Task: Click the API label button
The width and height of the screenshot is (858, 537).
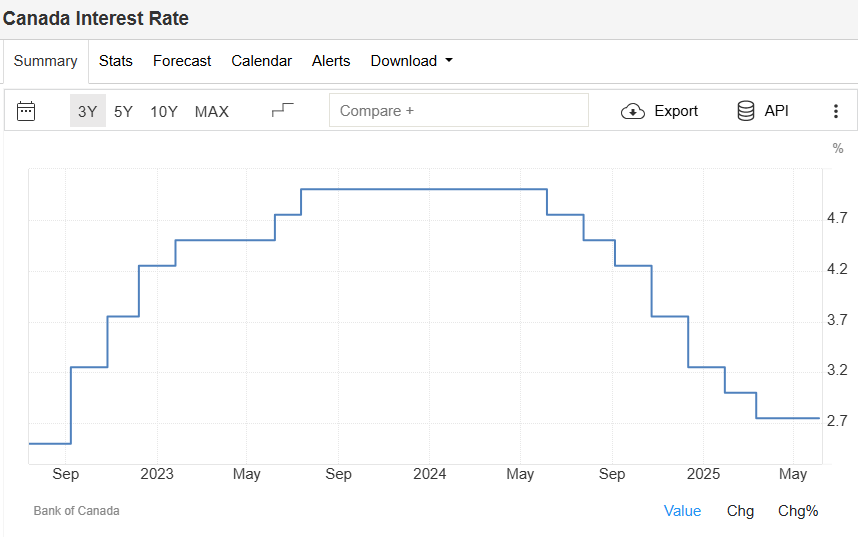Action: point(776,111)
